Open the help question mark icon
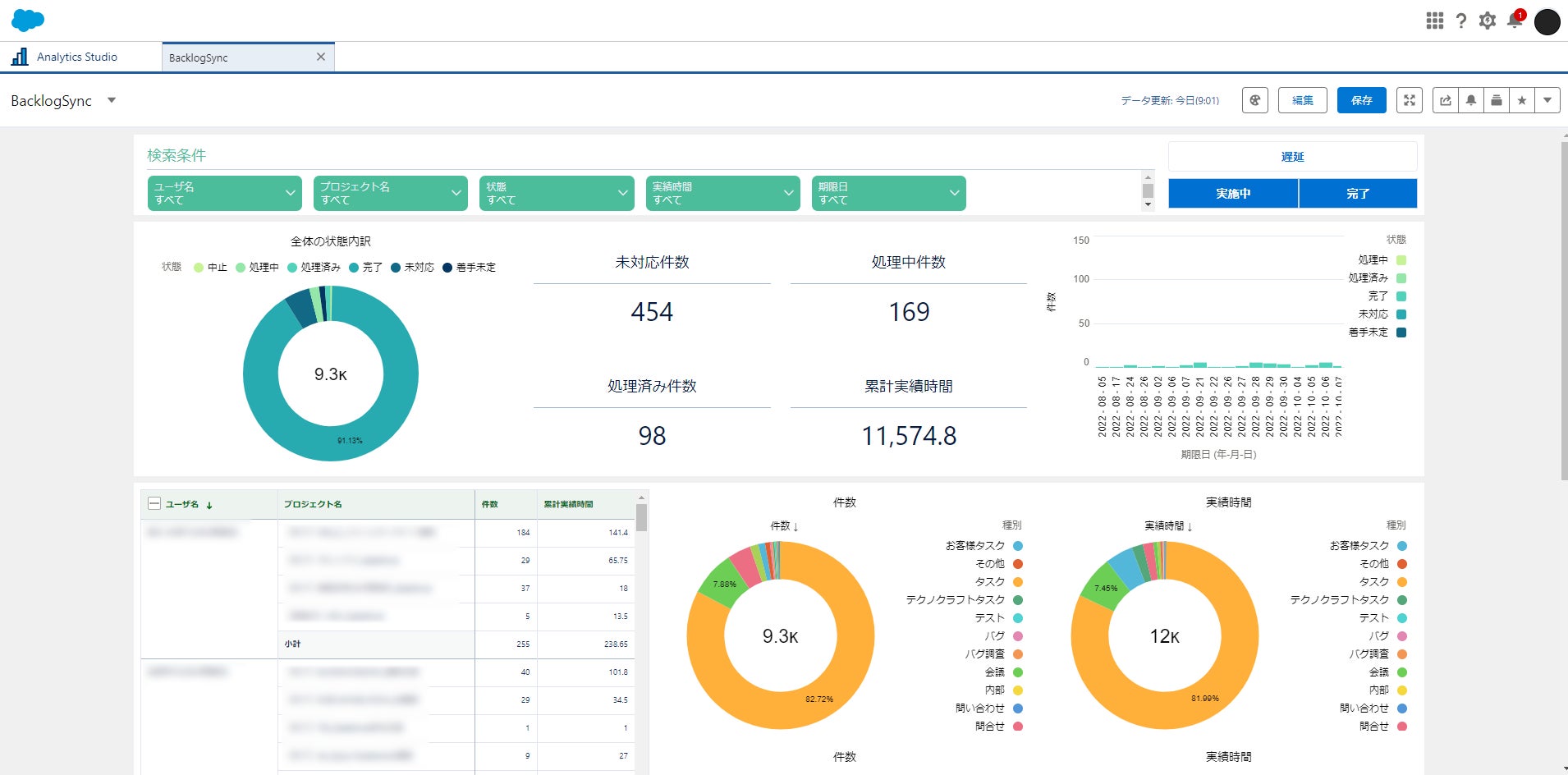Image resolution: width=1568 pixels, height=775 pixels. [x=1460, y=21]
